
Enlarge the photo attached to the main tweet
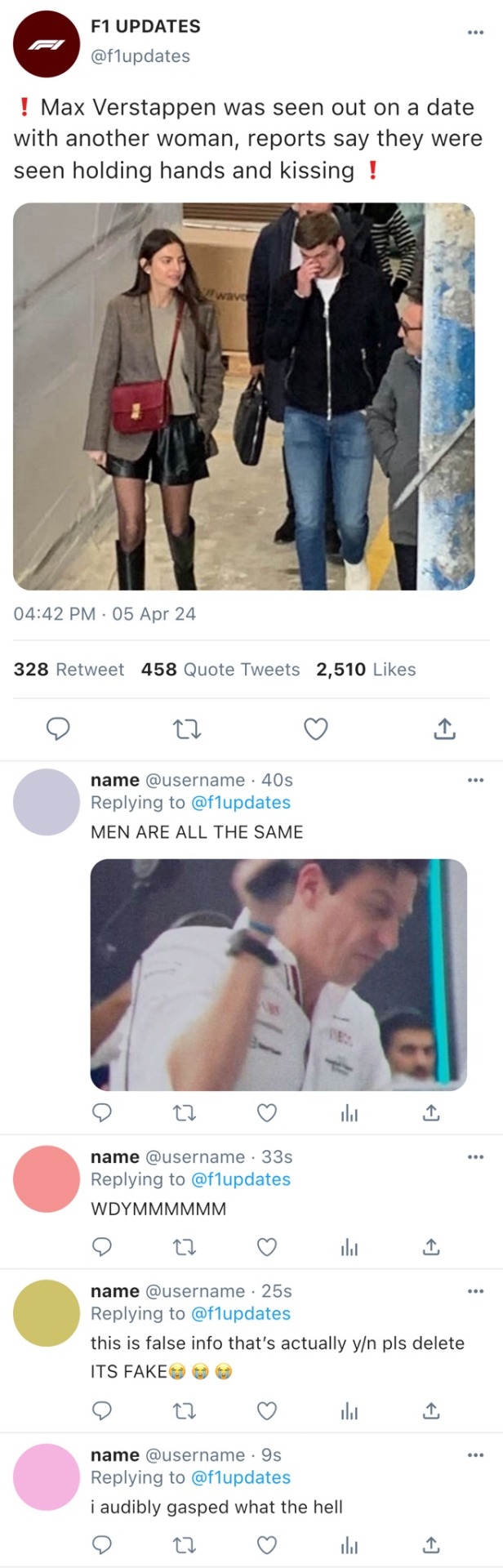243,396
